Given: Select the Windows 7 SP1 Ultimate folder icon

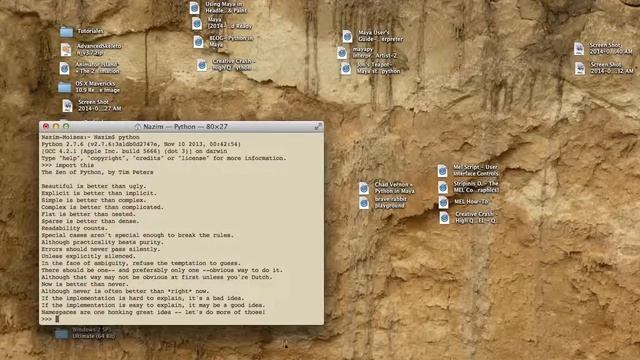Looking at the screenshot, I should pyautogui.click(x=62, y=334).
